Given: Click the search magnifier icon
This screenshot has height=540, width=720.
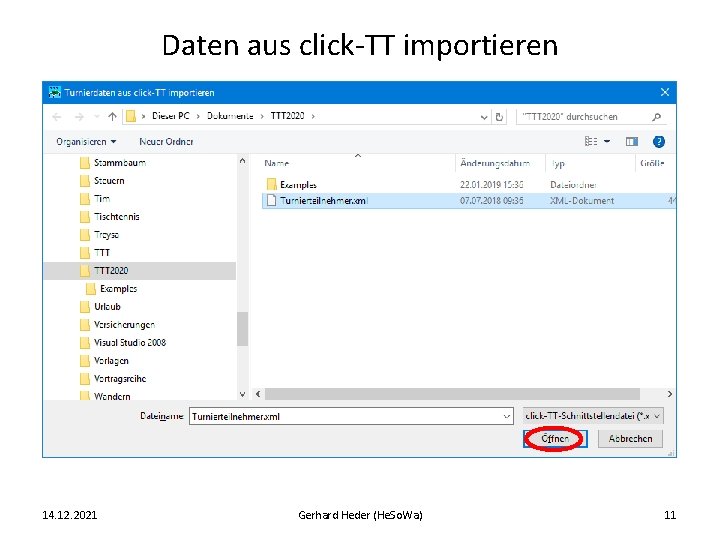Looking at the screenshot, I should [x=657, y=117].
